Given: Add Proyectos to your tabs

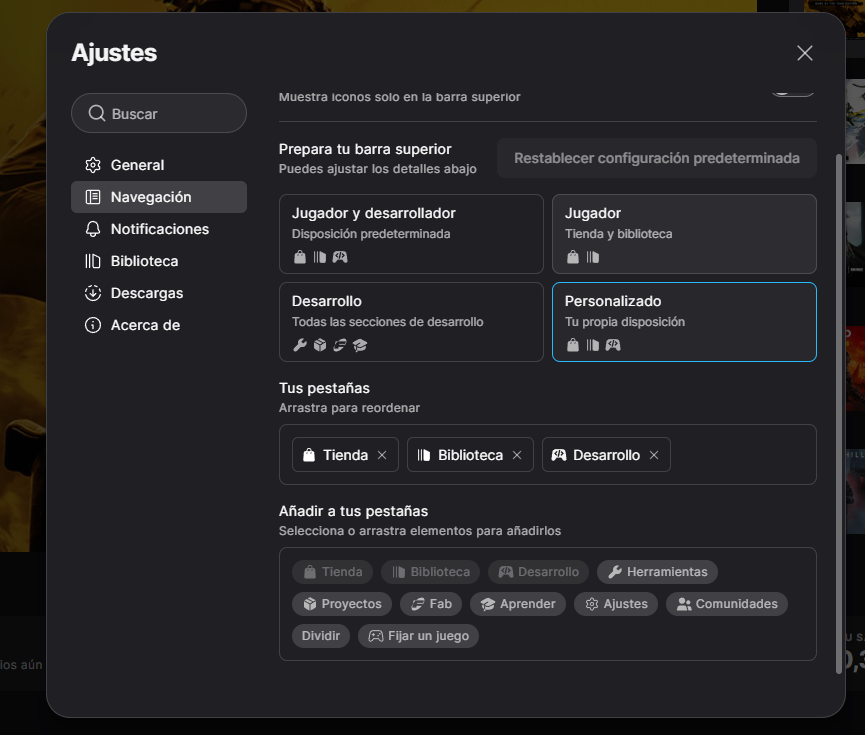Looking at the screenshot, I should coord(341,604).
